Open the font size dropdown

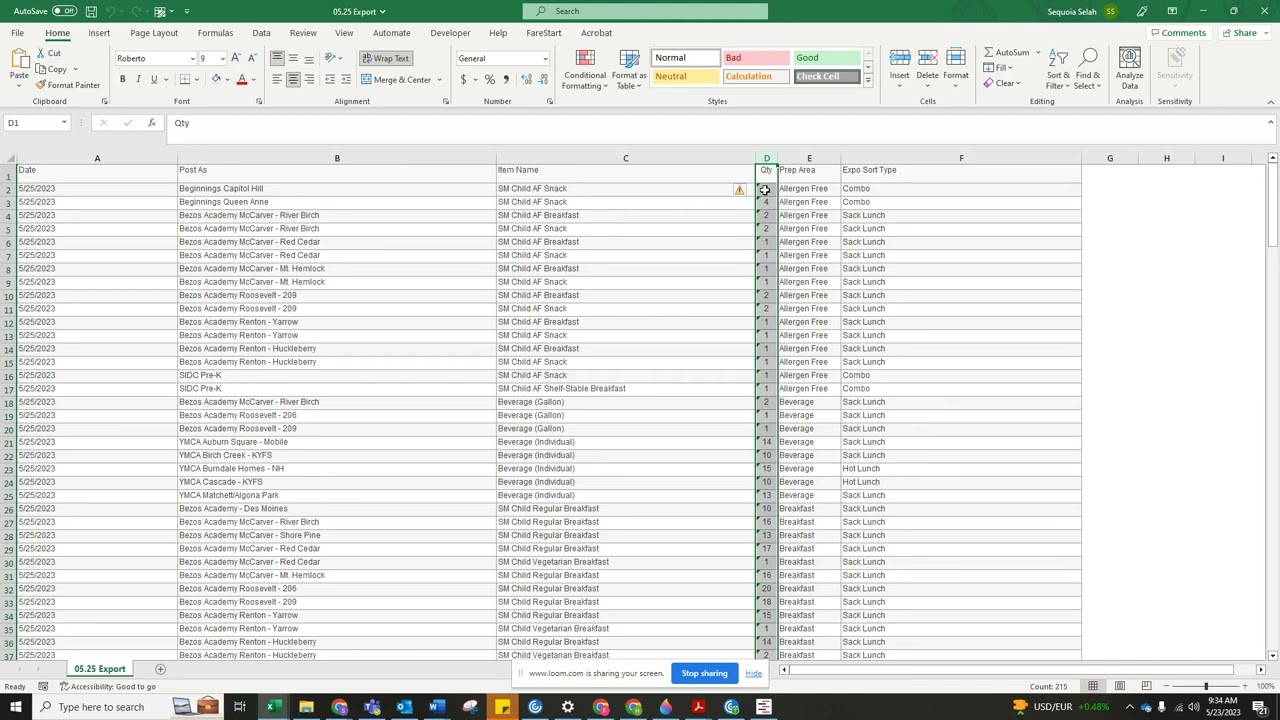coord(222,59)
